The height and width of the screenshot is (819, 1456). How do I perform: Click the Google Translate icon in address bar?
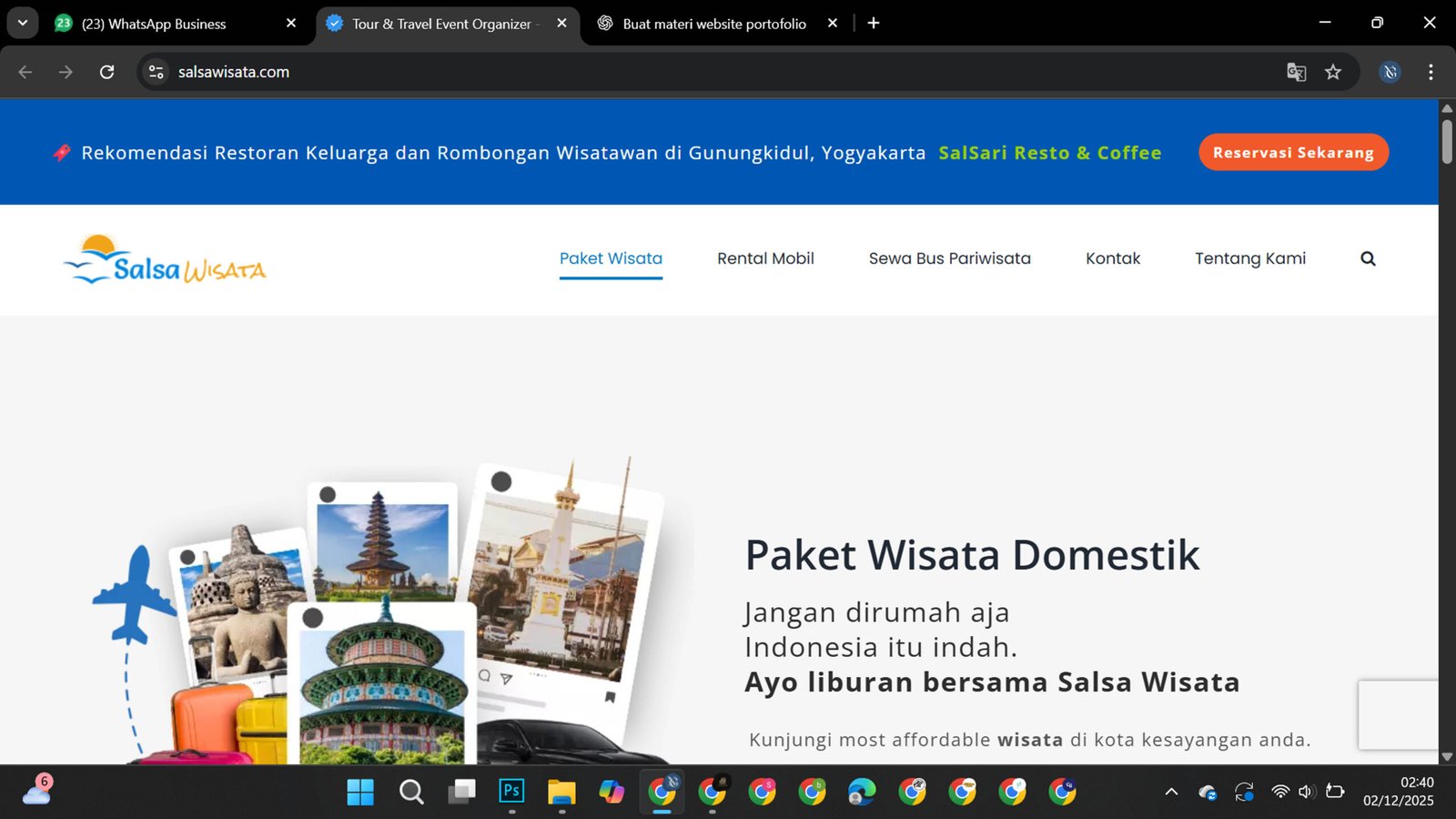(1296, 72)
